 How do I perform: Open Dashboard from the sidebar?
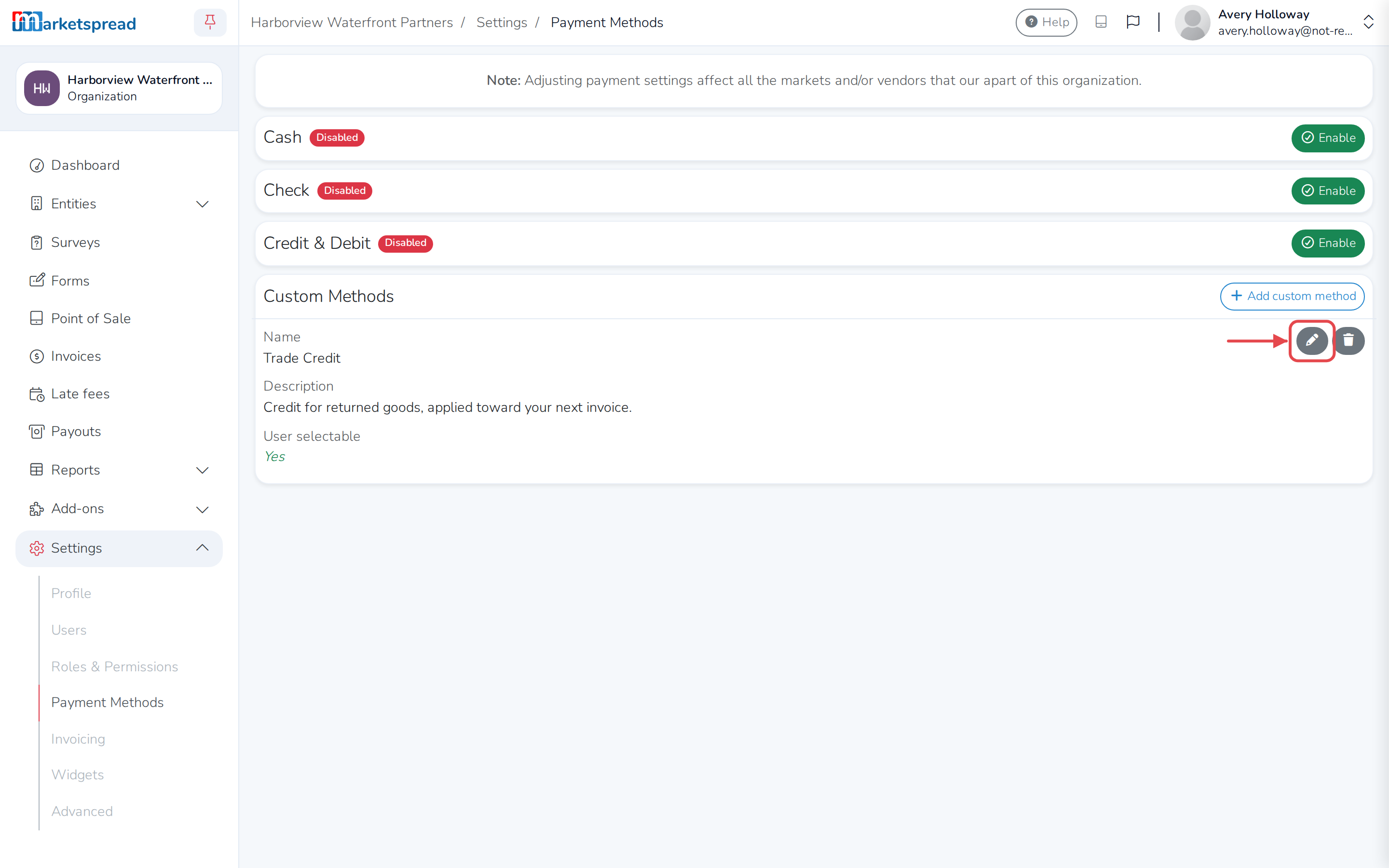pos(119,165)
